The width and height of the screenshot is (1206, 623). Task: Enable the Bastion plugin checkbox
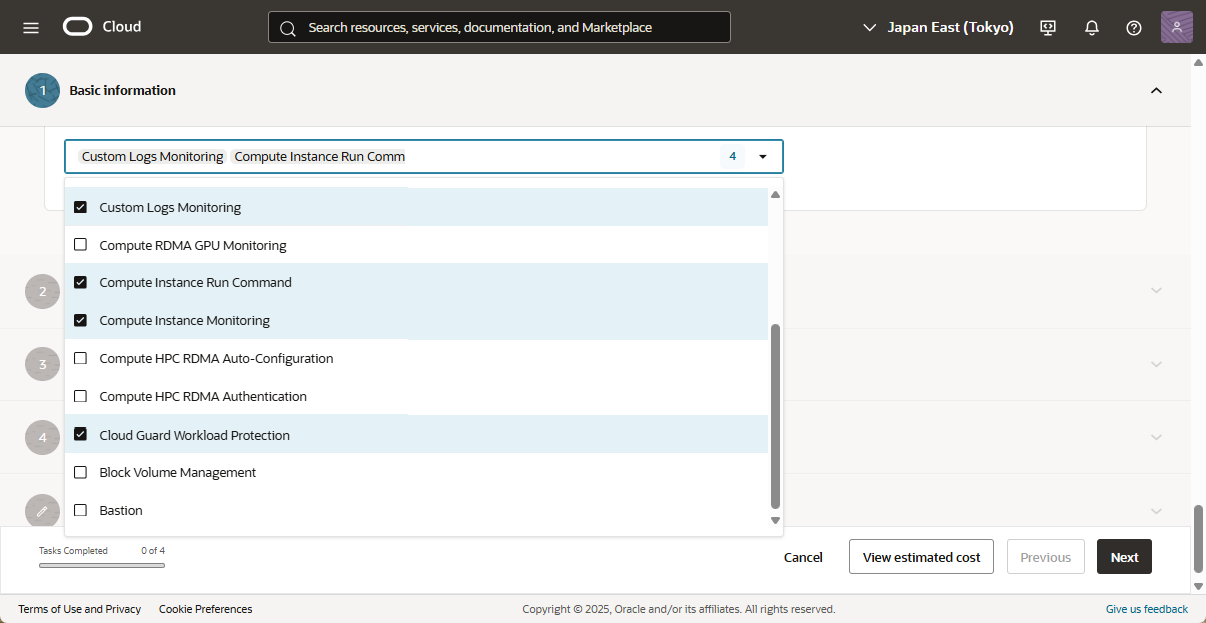tap(81, 510)
